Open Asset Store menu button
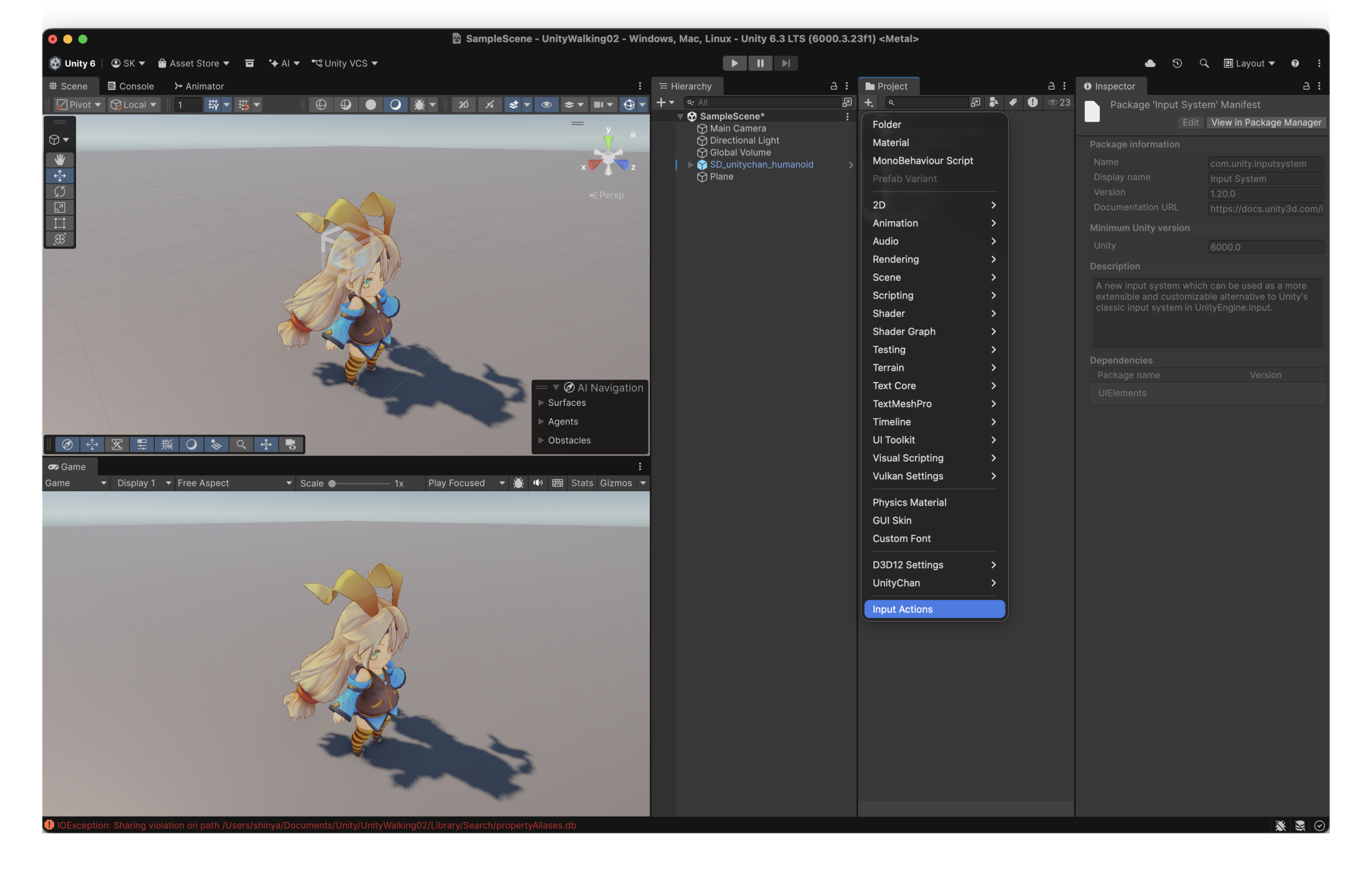 193,63
